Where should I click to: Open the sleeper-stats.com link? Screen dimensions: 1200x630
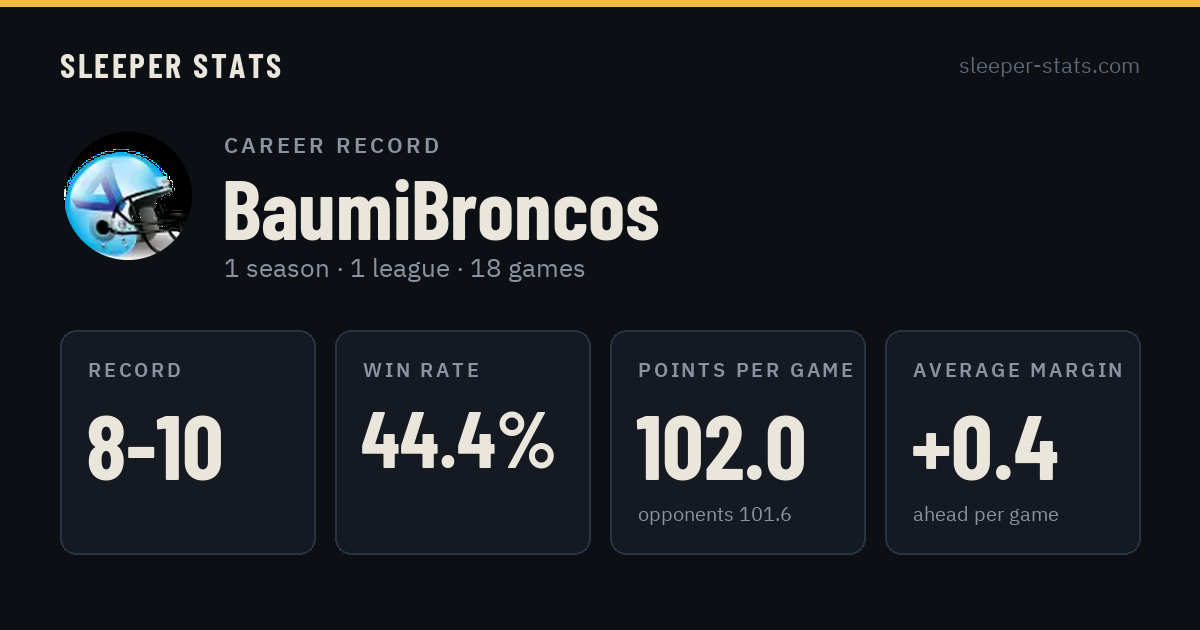click(1049, 66)
